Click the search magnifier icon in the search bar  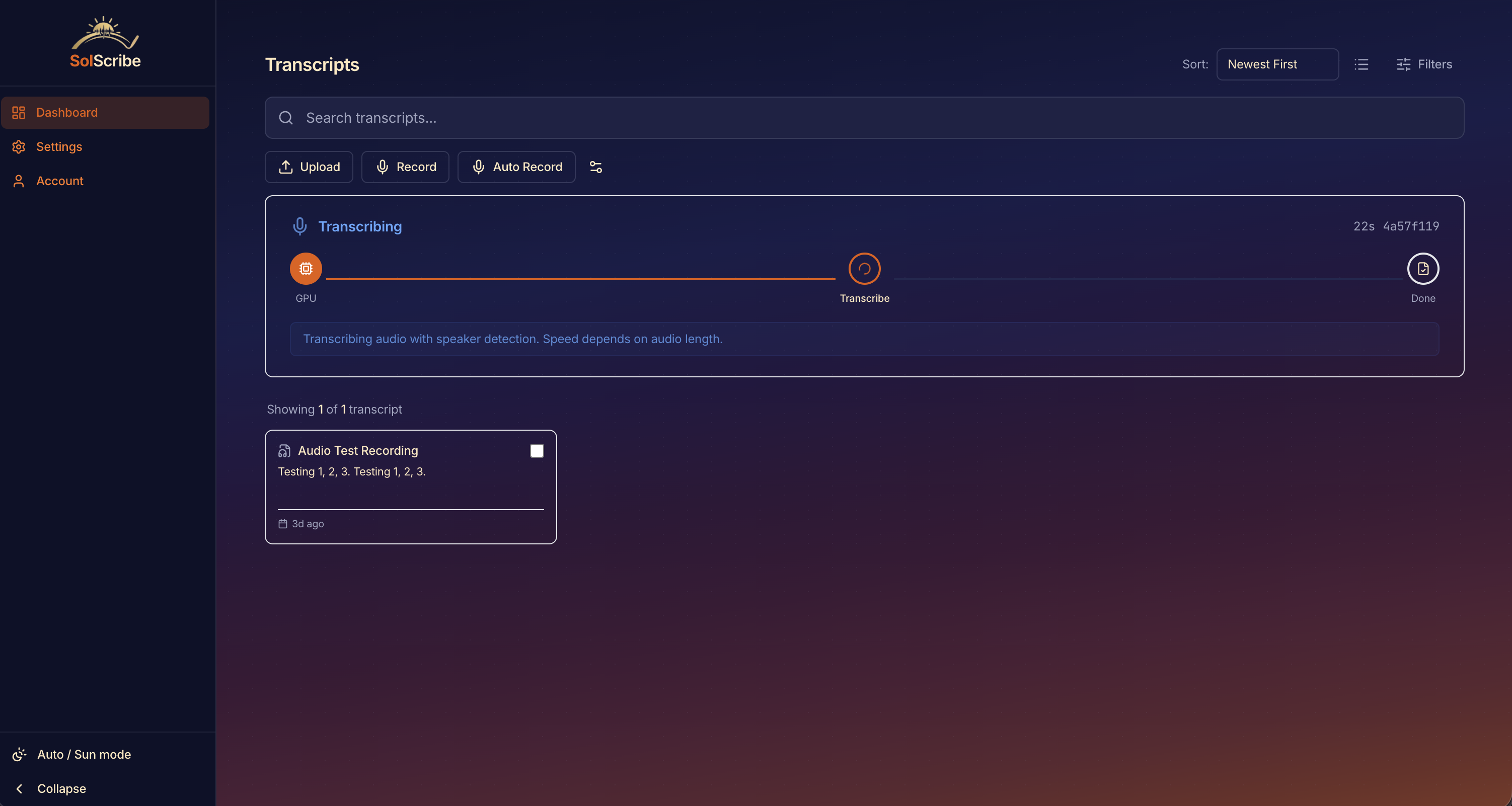pos(286,118)
